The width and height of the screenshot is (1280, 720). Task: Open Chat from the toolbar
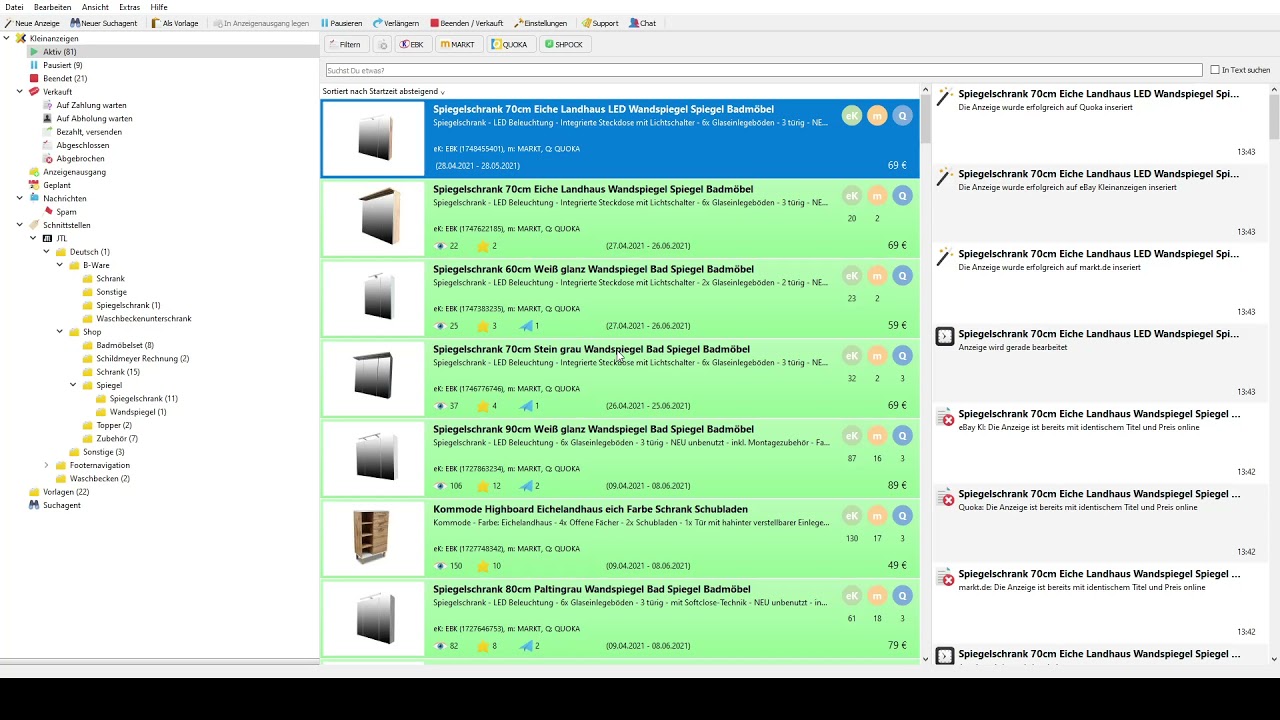point(643,23)
